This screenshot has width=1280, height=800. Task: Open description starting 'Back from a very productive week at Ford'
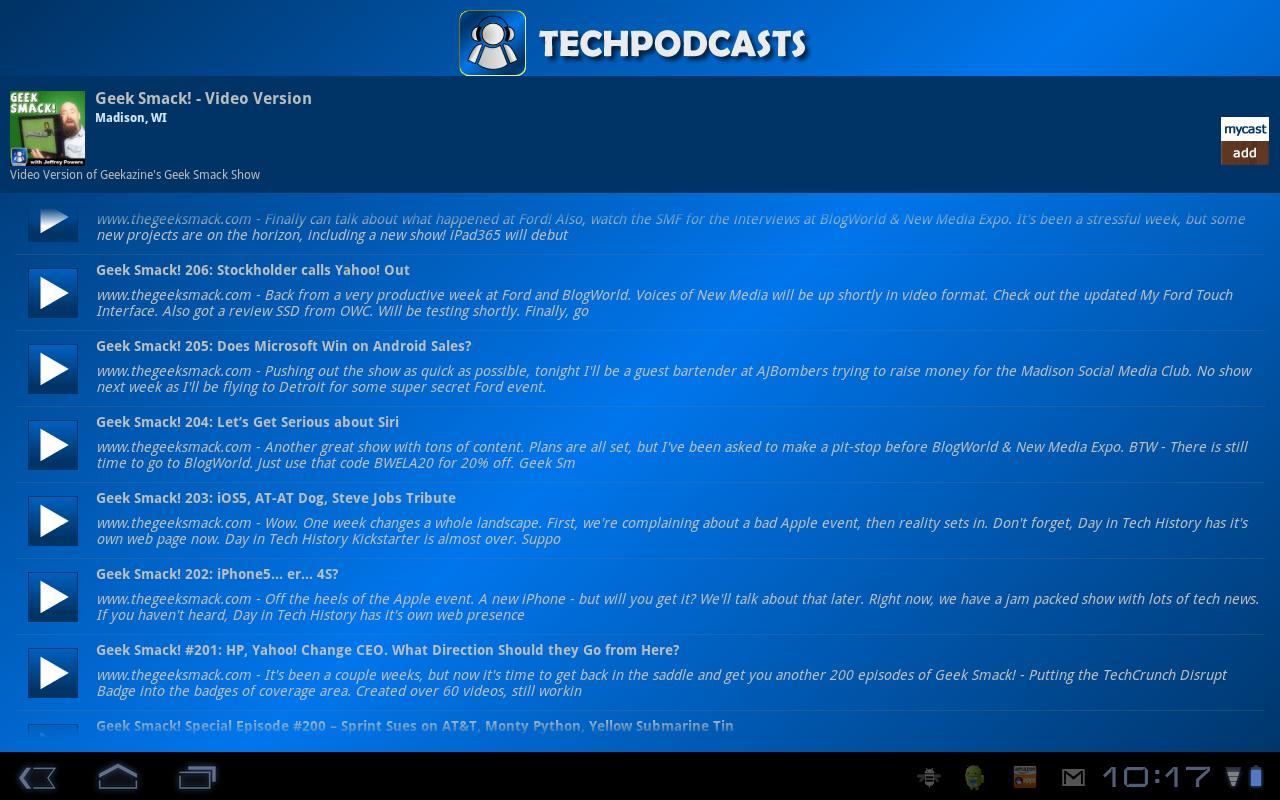(x=664, y=303)
